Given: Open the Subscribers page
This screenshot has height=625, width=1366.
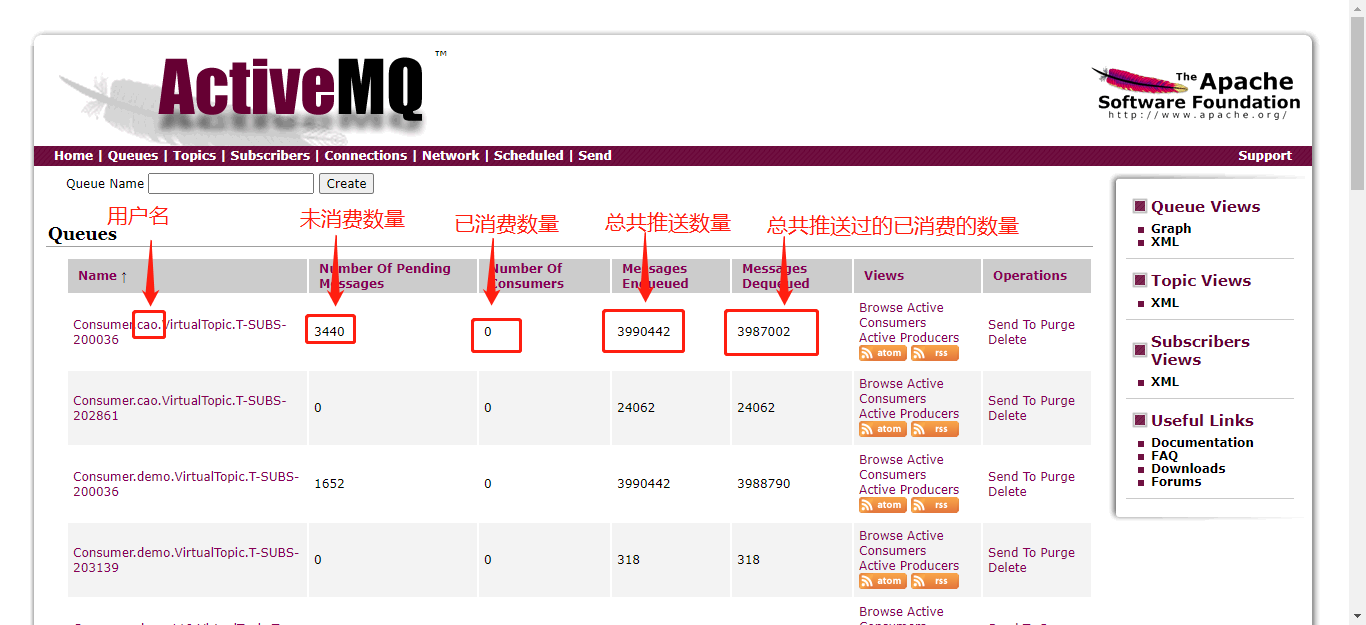Looking at the screenshot, I should [x=270, y=156].
